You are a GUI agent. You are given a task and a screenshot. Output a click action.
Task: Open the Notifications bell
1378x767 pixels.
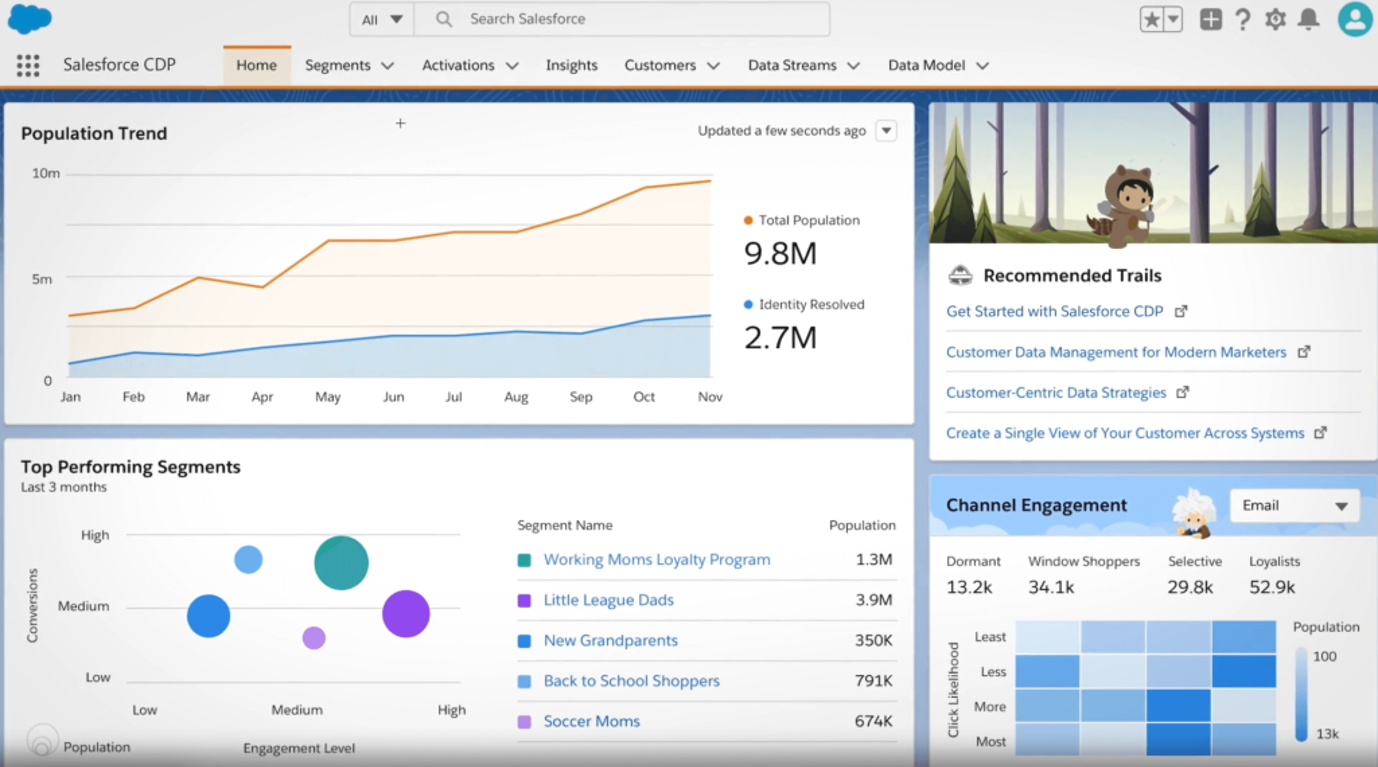tap(1308, 19)
